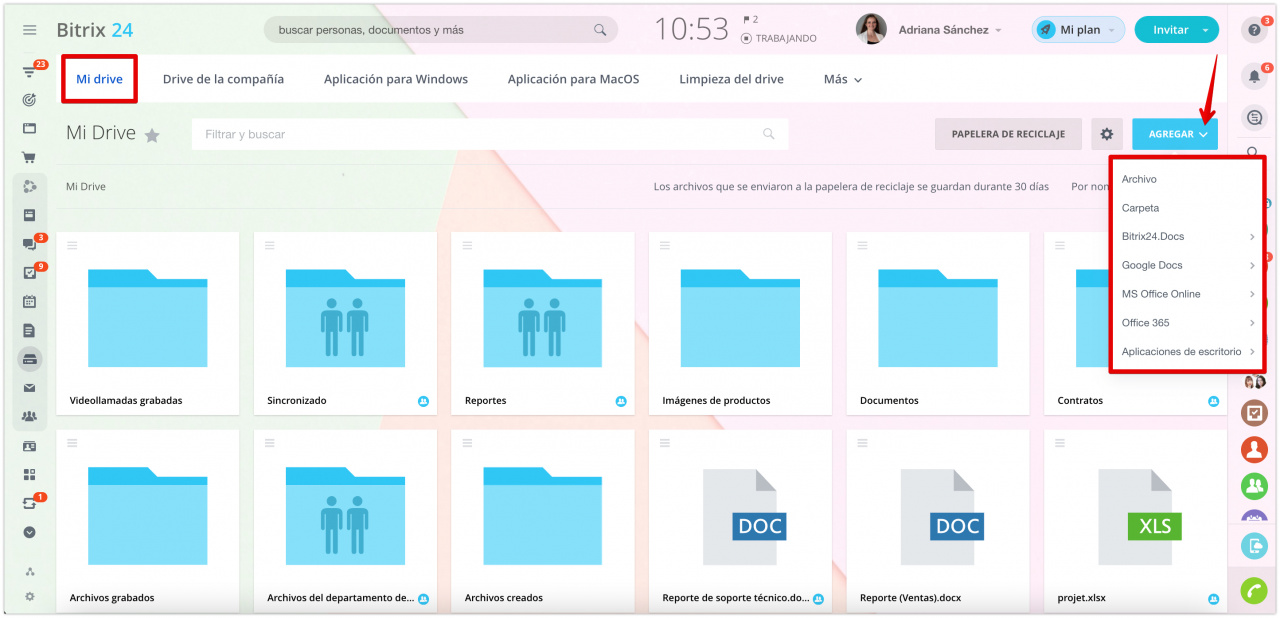Focus the top search bar for people and documents

[440, 30]
